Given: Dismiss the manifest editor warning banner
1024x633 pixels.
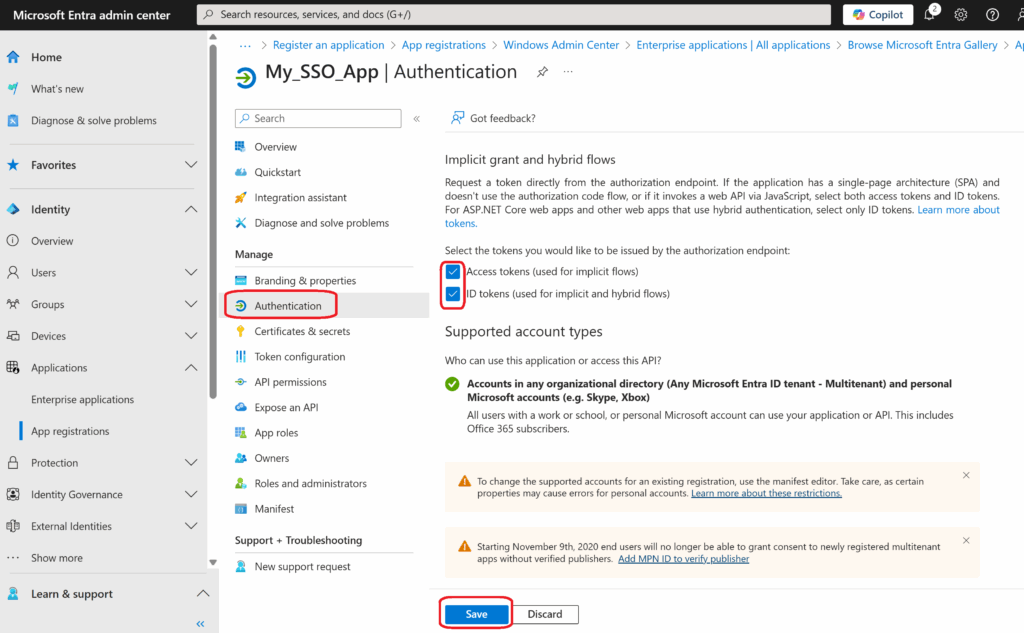Looking at the screenshot, I should pyautogui.click(x=966, y=476).
